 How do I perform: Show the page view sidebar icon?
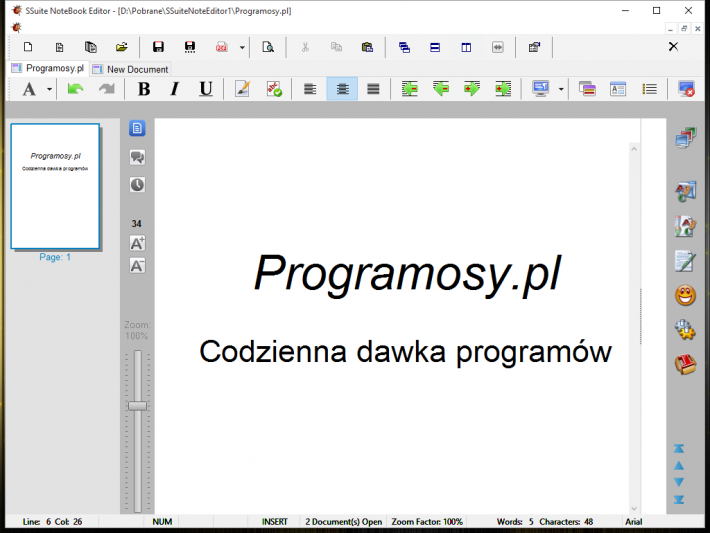[137, 128]
